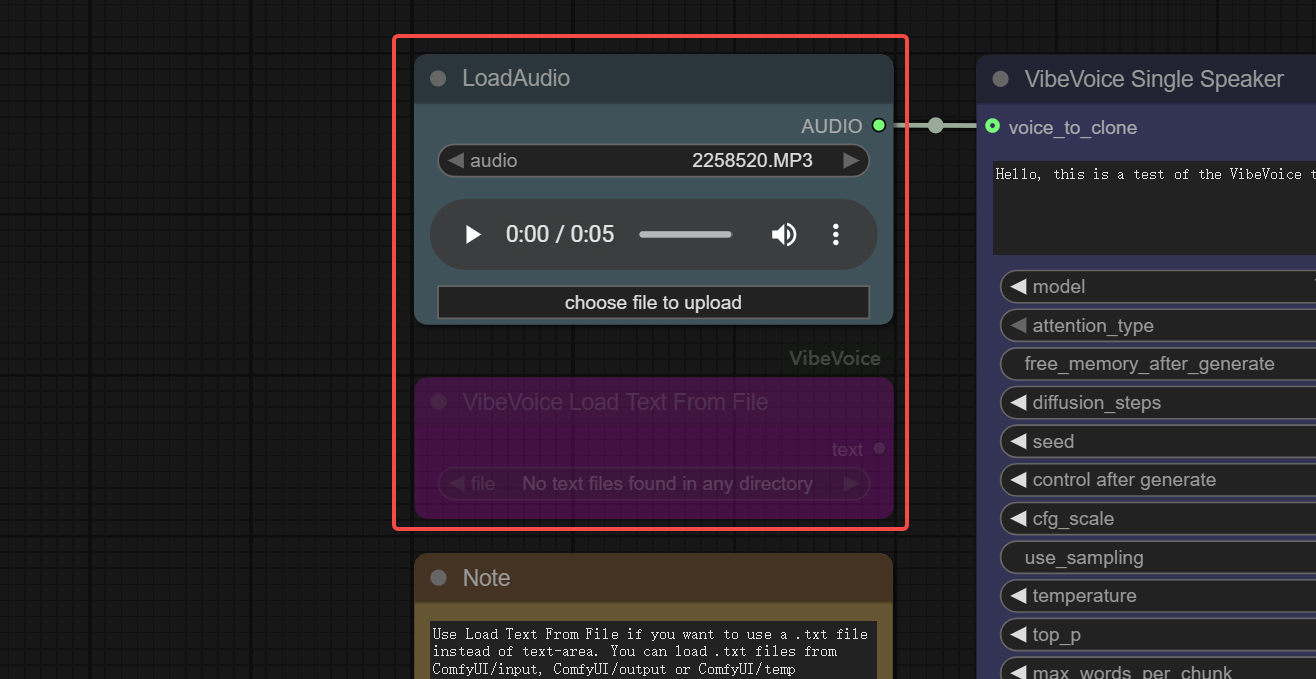Screen dimensions: 1316x679
Task: Click the 0:00 / 0:05 time display
Action: (560, 234)
